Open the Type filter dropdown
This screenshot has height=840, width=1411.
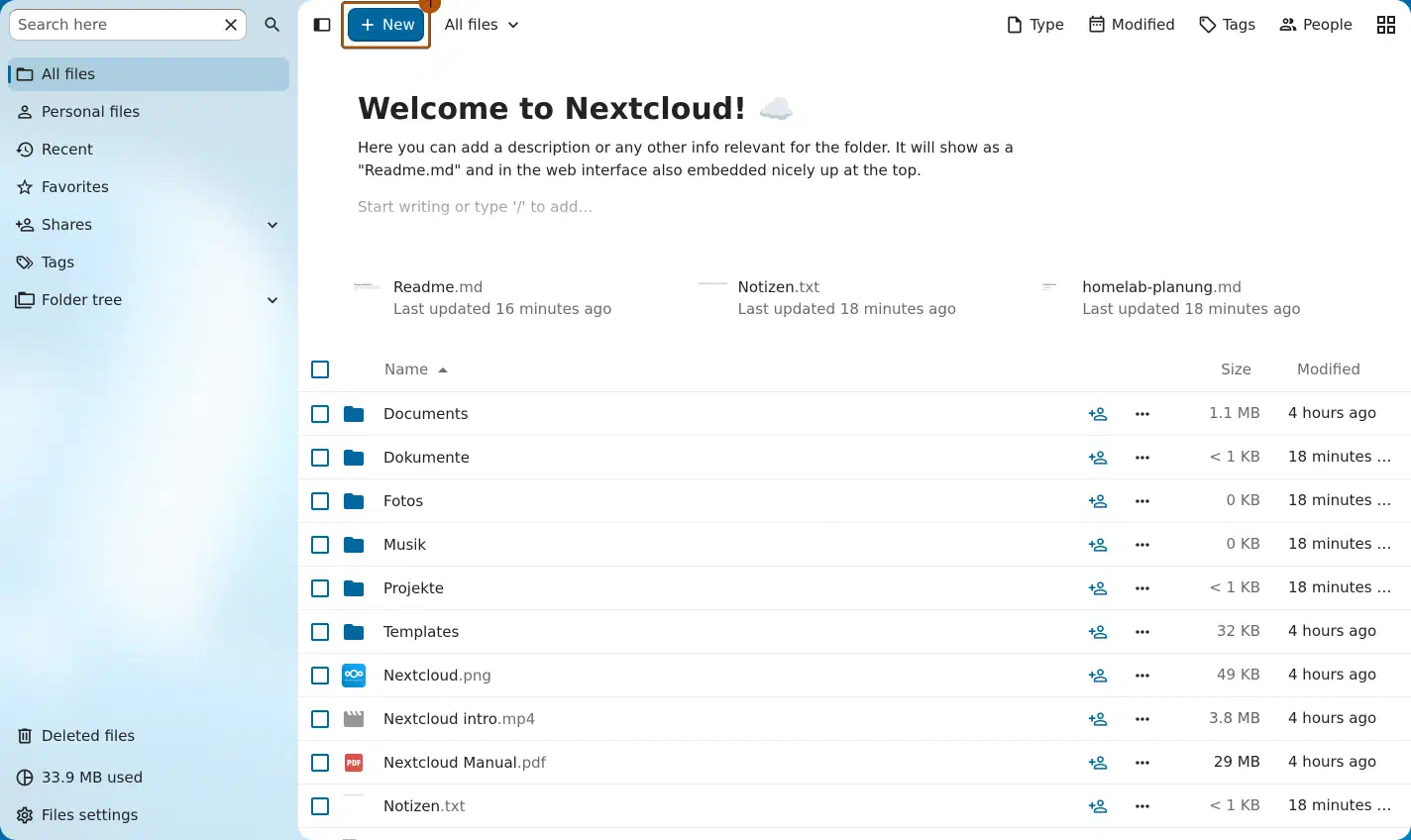point(1034,25)
